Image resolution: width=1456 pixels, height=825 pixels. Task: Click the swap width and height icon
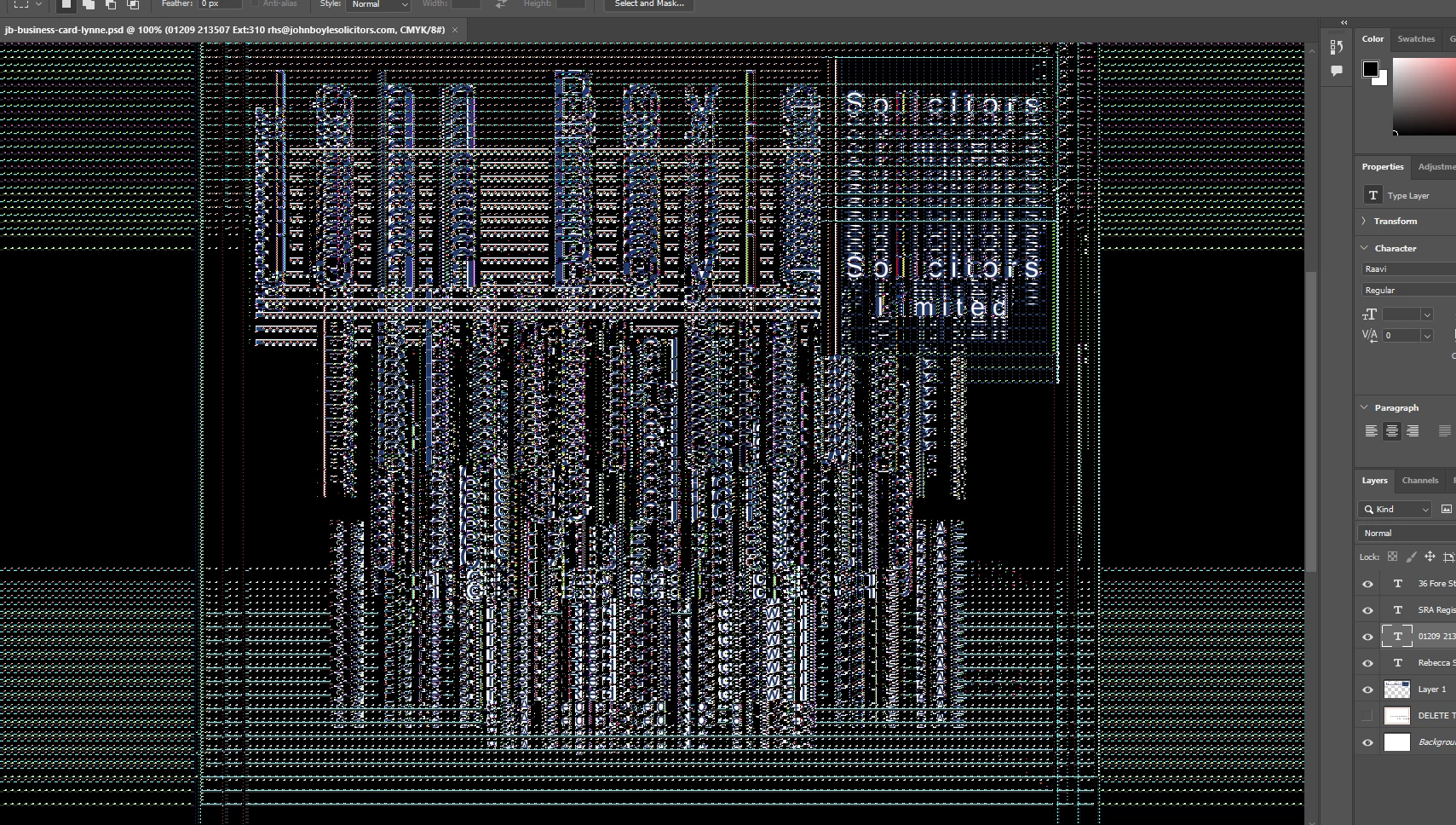(x=501, y=4)
